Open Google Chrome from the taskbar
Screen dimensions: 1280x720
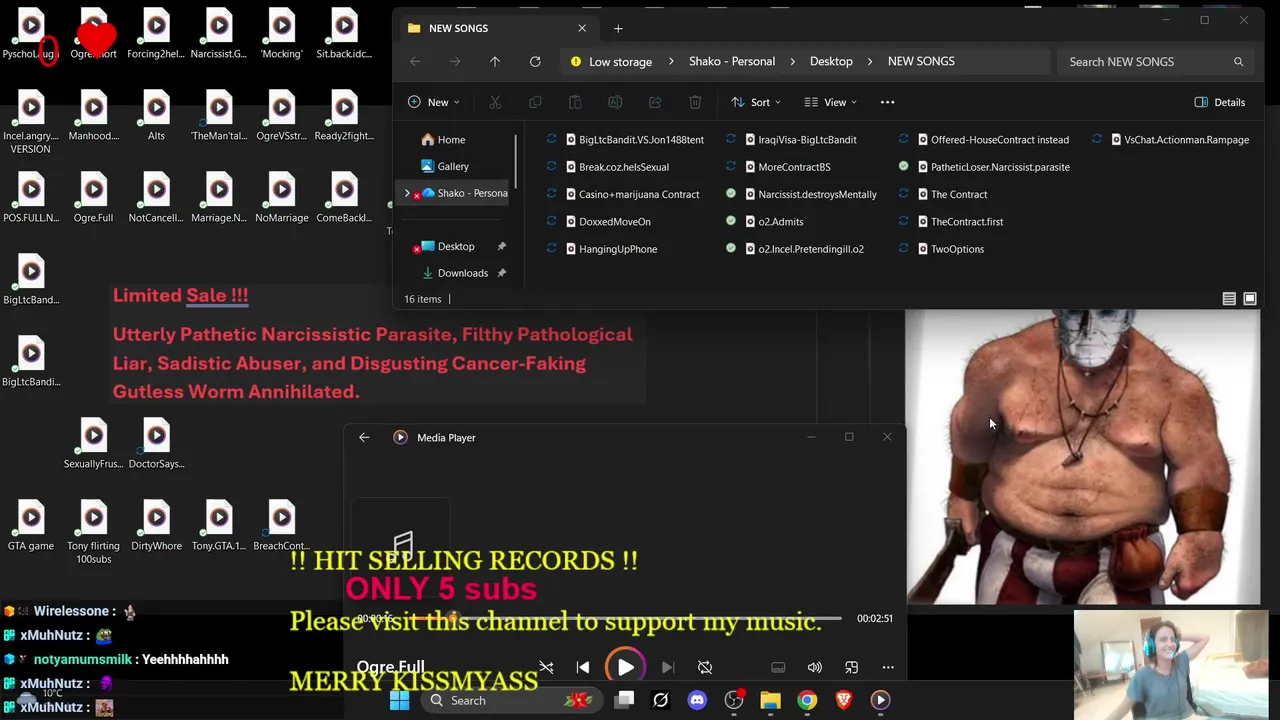click(x=807, y=700)
